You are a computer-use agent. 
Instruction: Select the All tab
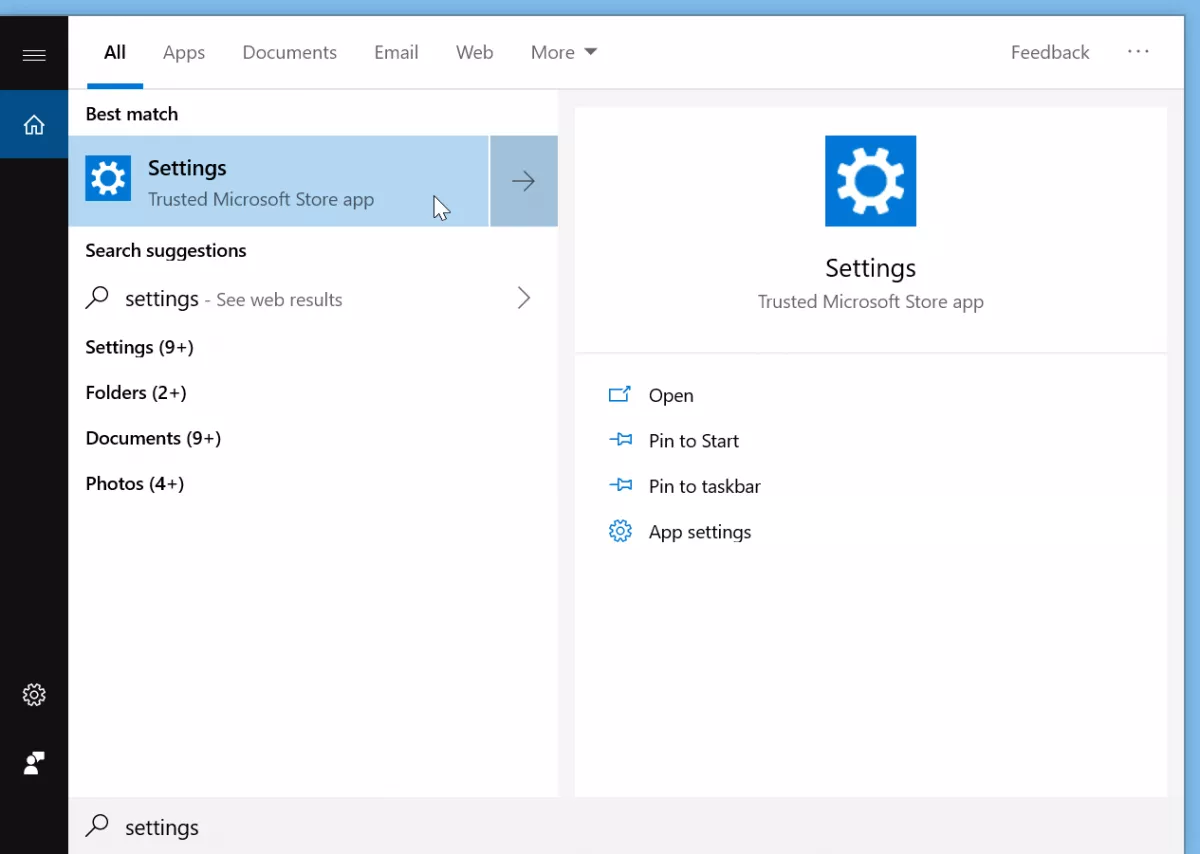[115, 52]
